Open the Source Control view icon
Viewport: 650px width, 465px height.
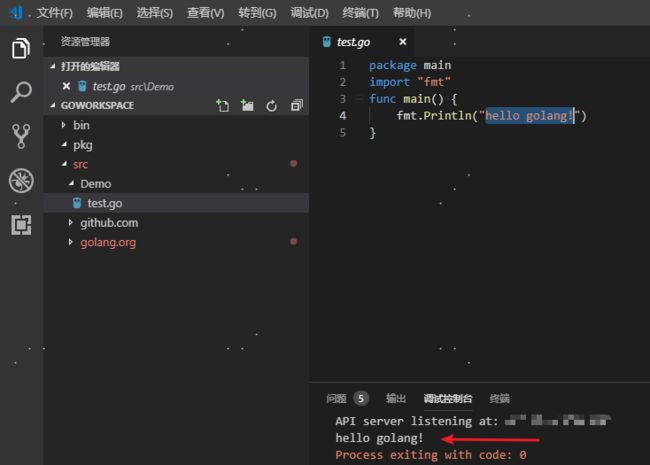pos(21,137)
